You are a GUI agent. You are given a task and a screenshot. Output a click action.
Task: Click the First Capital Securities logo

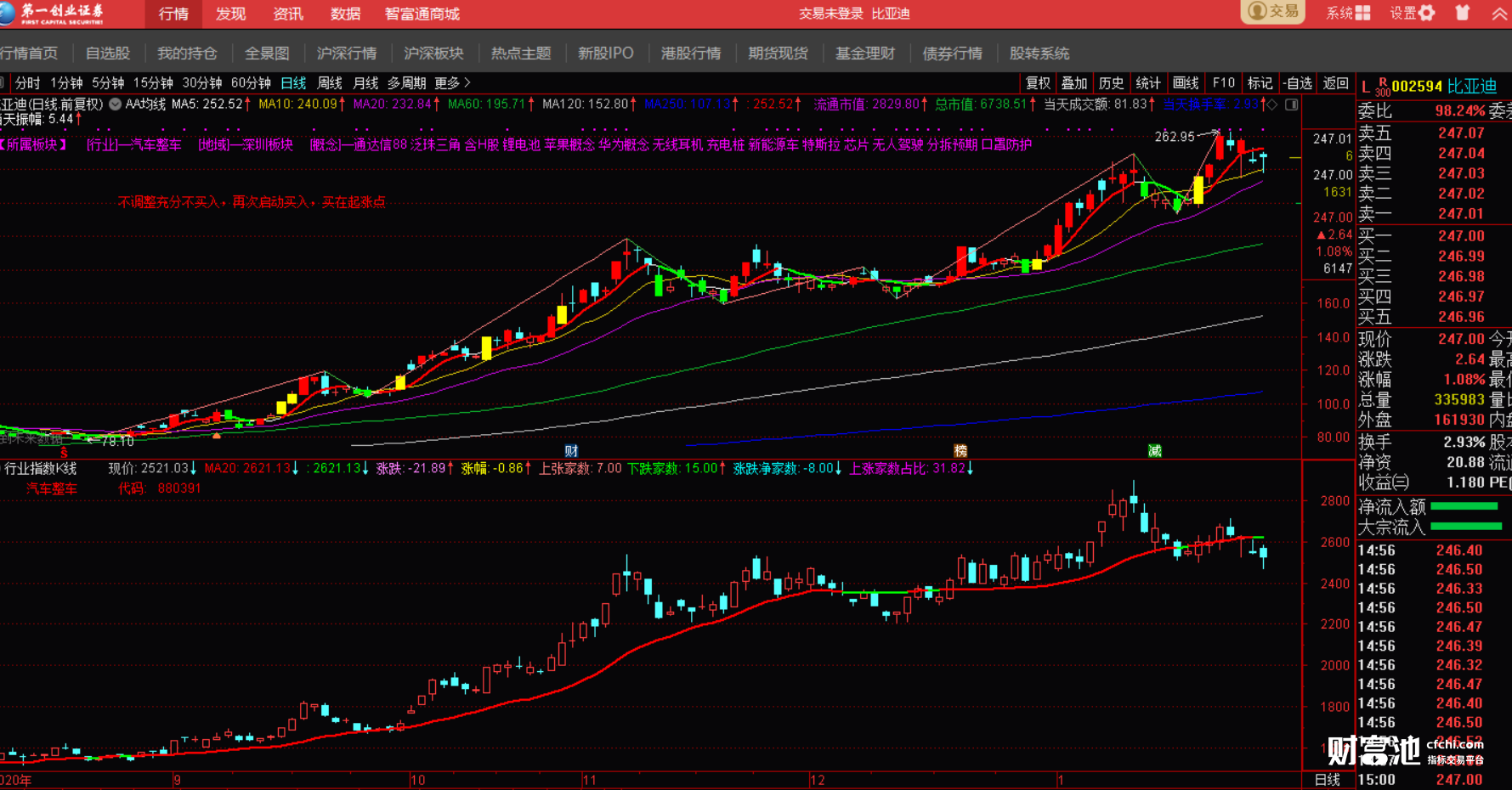pyautogui.click(x=53, y=13)
